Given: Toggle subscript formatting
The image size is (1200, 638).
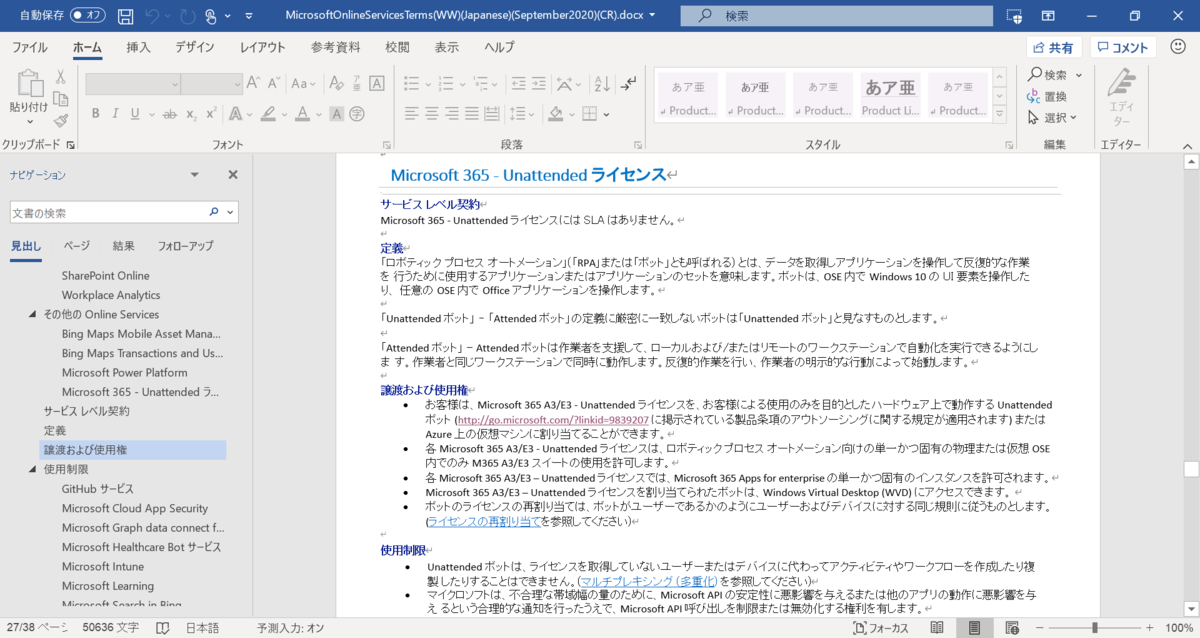Looking at the screenshot, I should point(191,114).
